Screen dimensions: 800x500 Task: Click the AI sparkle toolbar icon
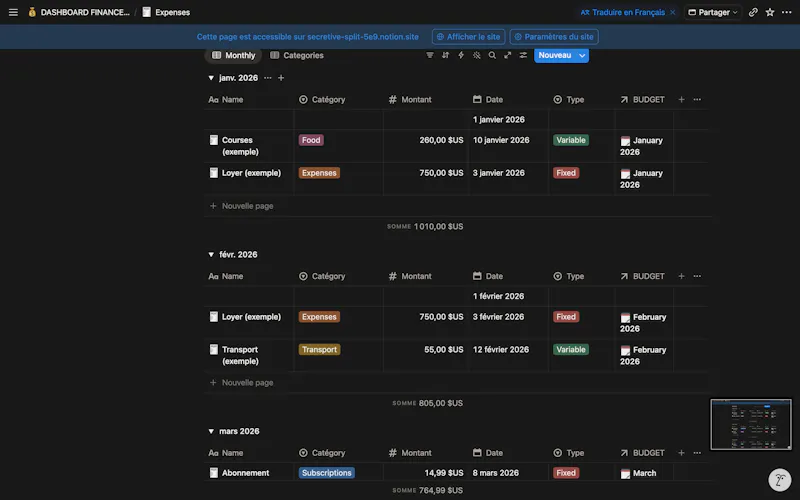click(x=477, y=55)
